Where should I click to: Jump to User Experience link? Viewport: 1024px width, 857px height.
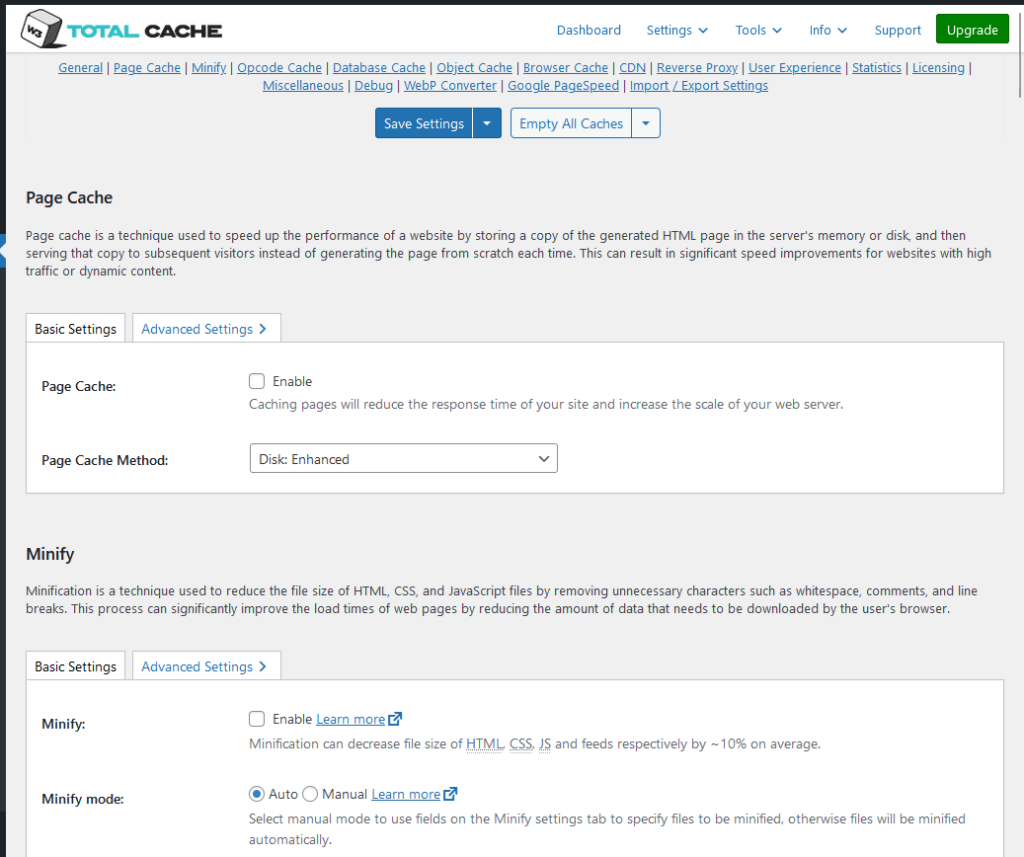point(795,67)
